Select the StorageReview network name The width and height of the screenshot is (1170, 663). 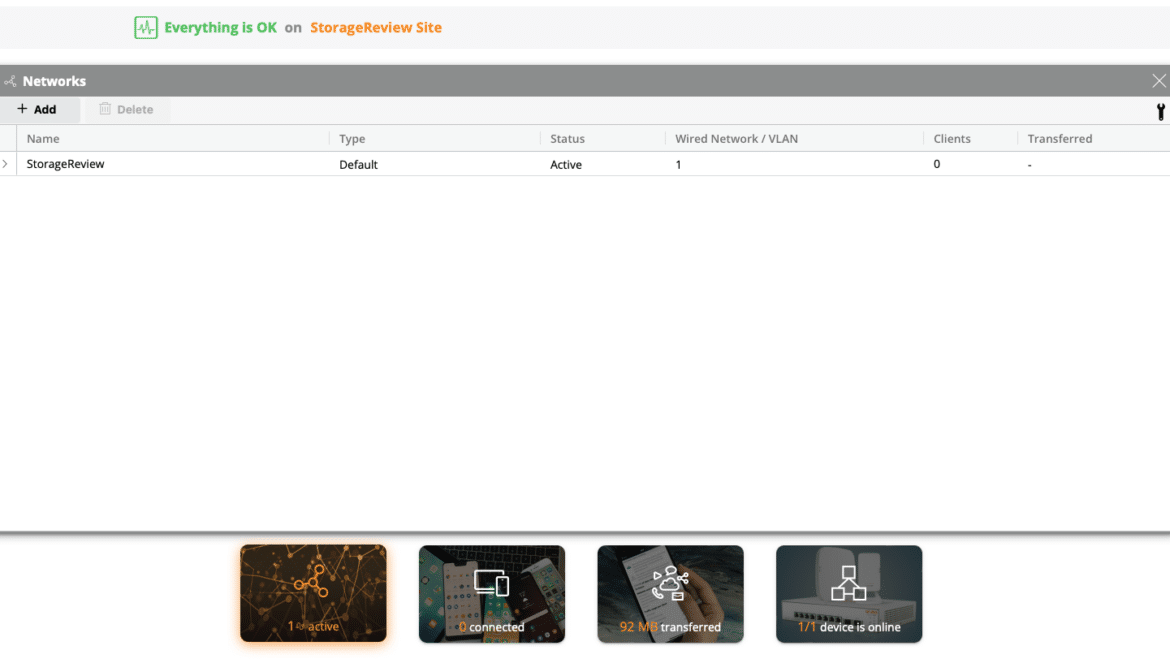point(65,164)
